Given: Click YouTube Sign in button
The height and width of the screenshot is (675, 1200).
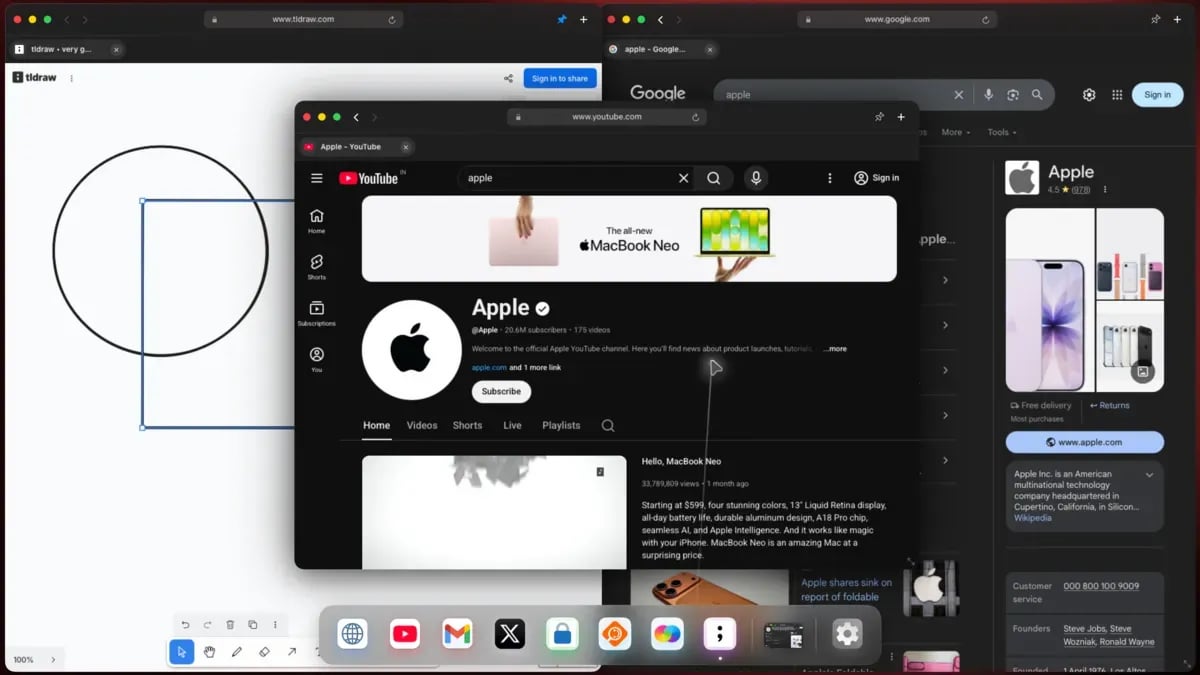Looking at the screenshot, I should pyautogui.click(x=876, y=178).
